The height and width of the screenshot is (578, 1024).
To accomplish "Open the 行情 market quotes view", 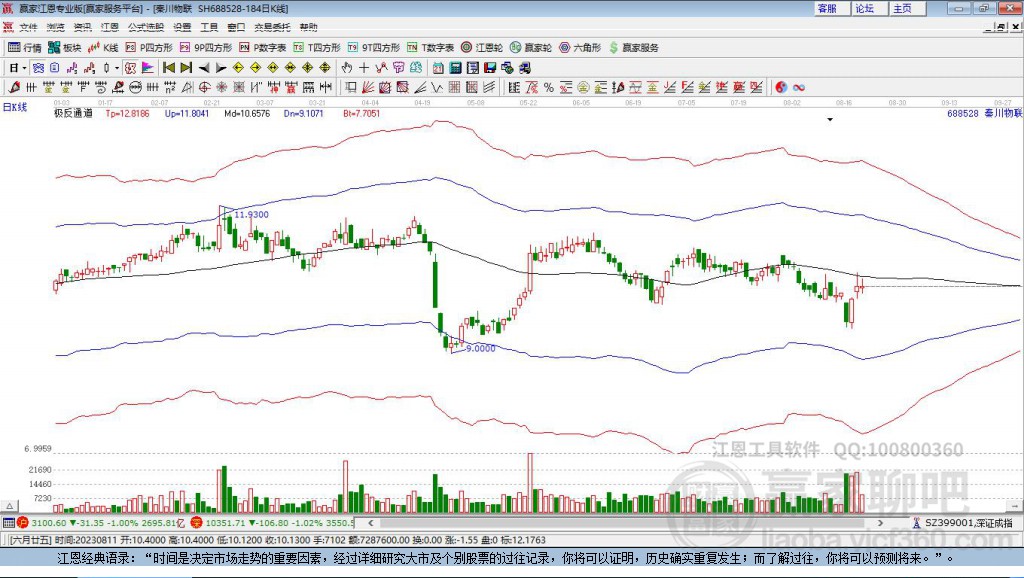I will 24,48.
